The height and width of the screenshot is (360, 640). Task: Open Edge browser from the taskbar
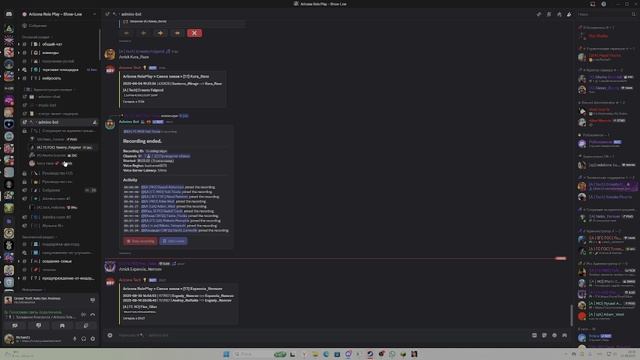click(326, 354)
